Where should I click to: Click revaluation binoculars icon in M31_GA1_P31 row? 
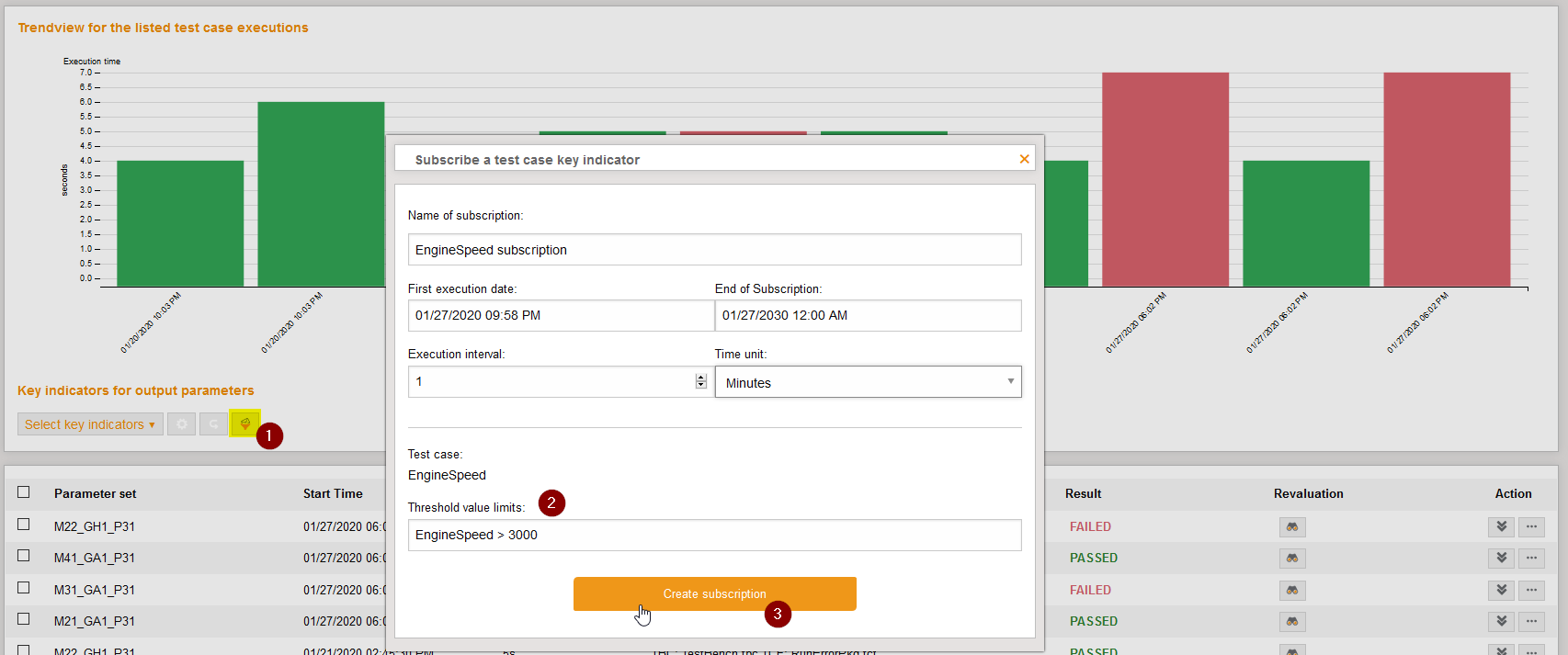point(1291,591)
